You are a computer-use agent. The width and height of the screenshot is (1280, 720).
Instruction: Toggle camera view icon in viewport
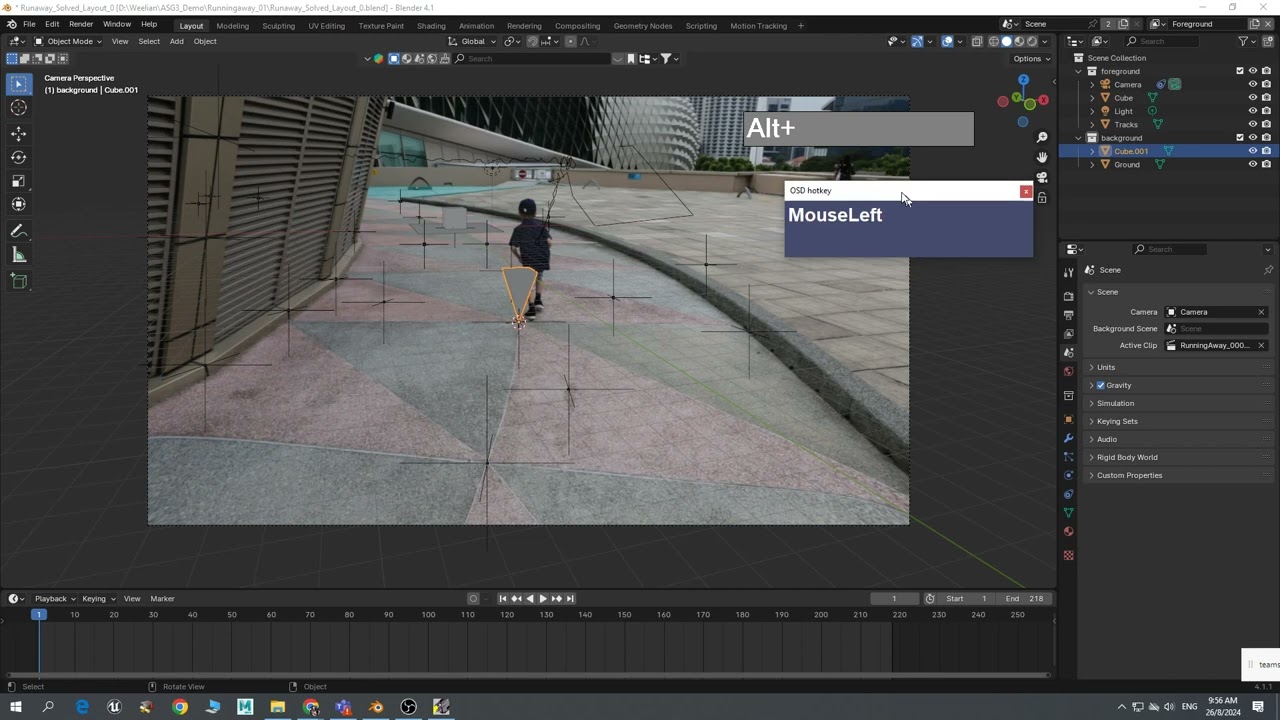[1042, 177]
